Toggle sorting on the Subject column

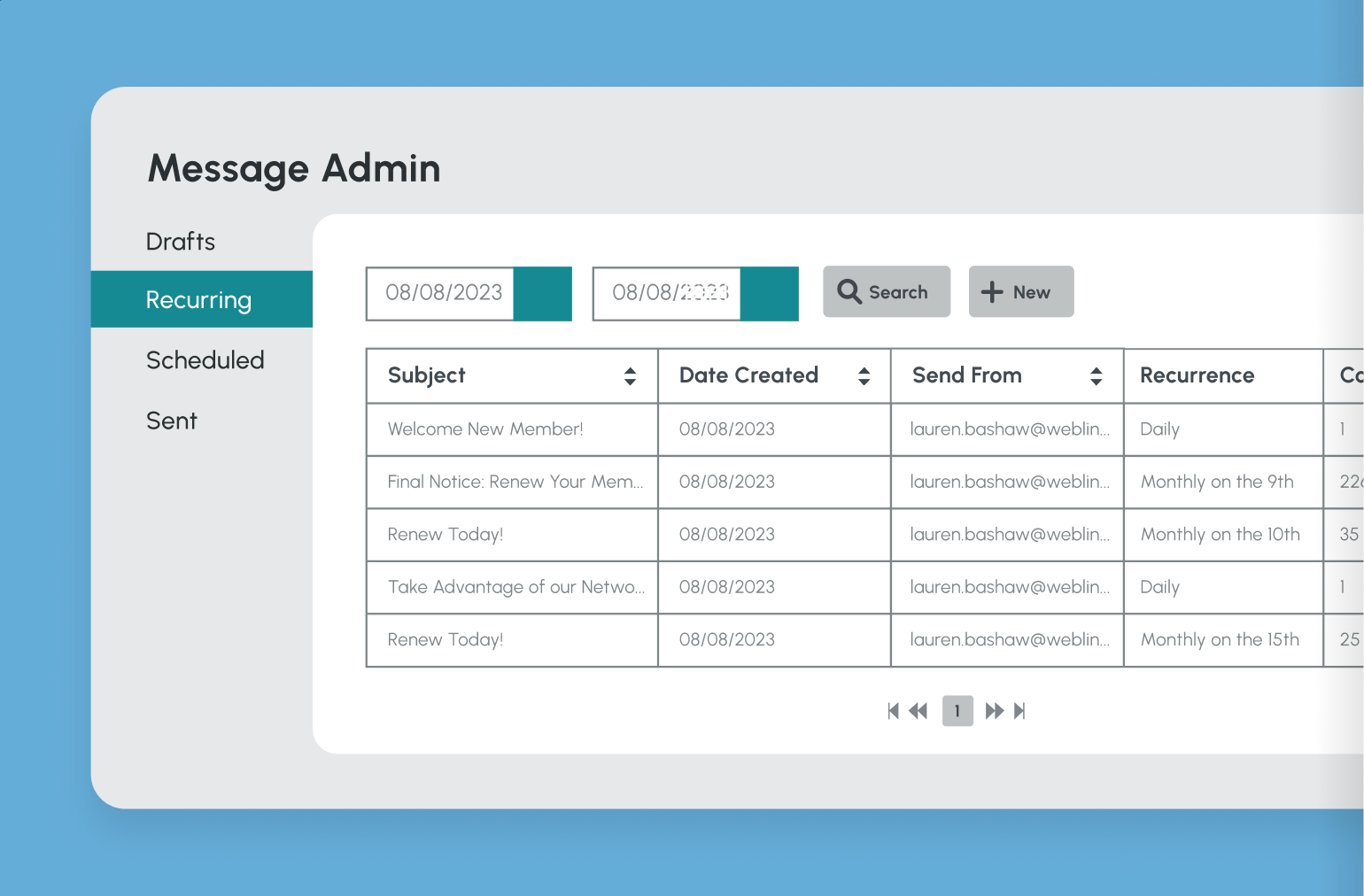click(630, 375)
